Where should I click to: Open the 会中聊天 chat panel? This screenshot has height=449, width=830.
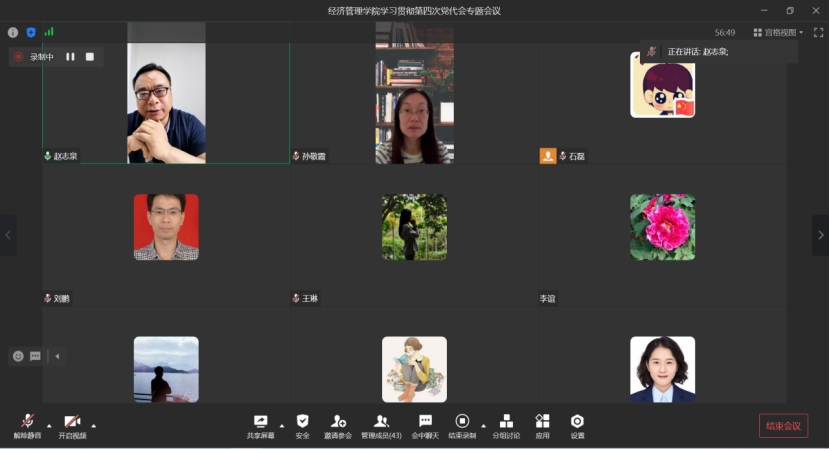pos(425,426)
